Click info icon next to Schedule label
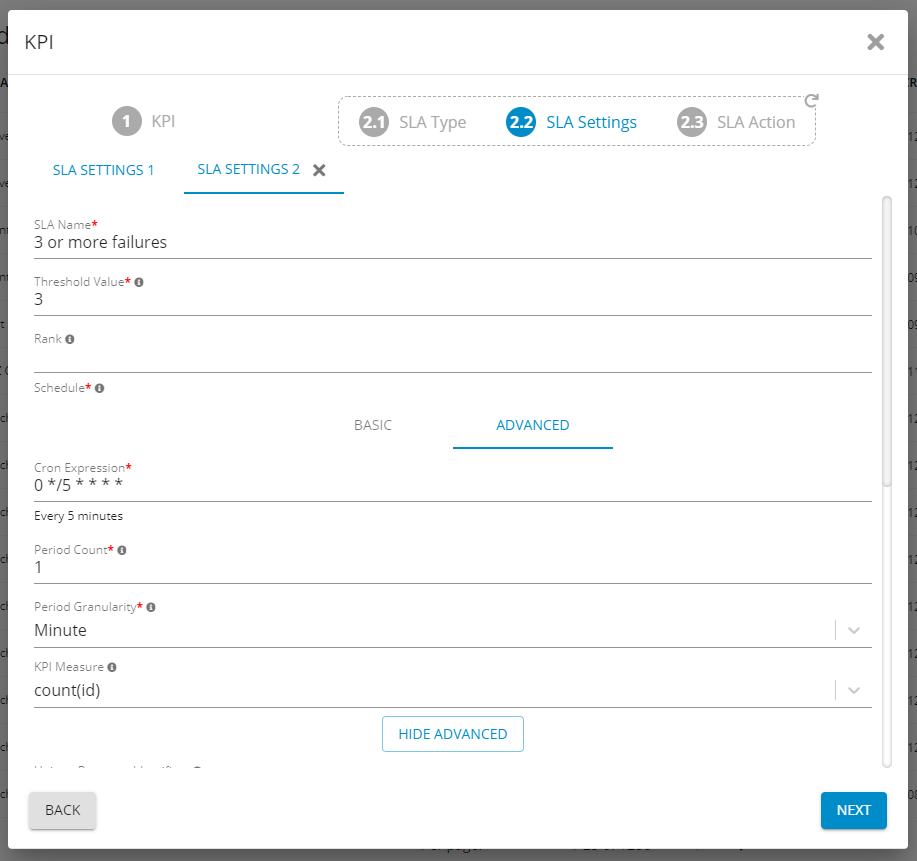 pyautogui.click(x=100, y=388)
